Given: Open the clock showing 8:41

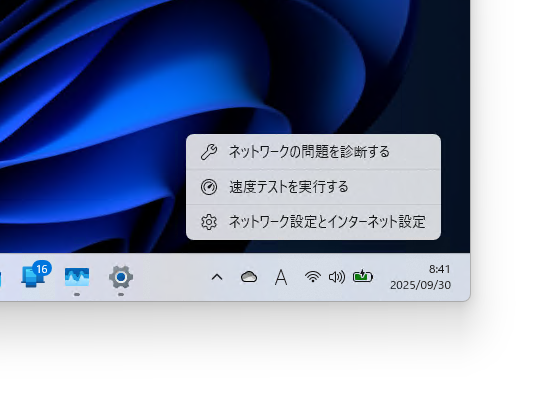Looking at the screenshot, I should click(439, 269).
